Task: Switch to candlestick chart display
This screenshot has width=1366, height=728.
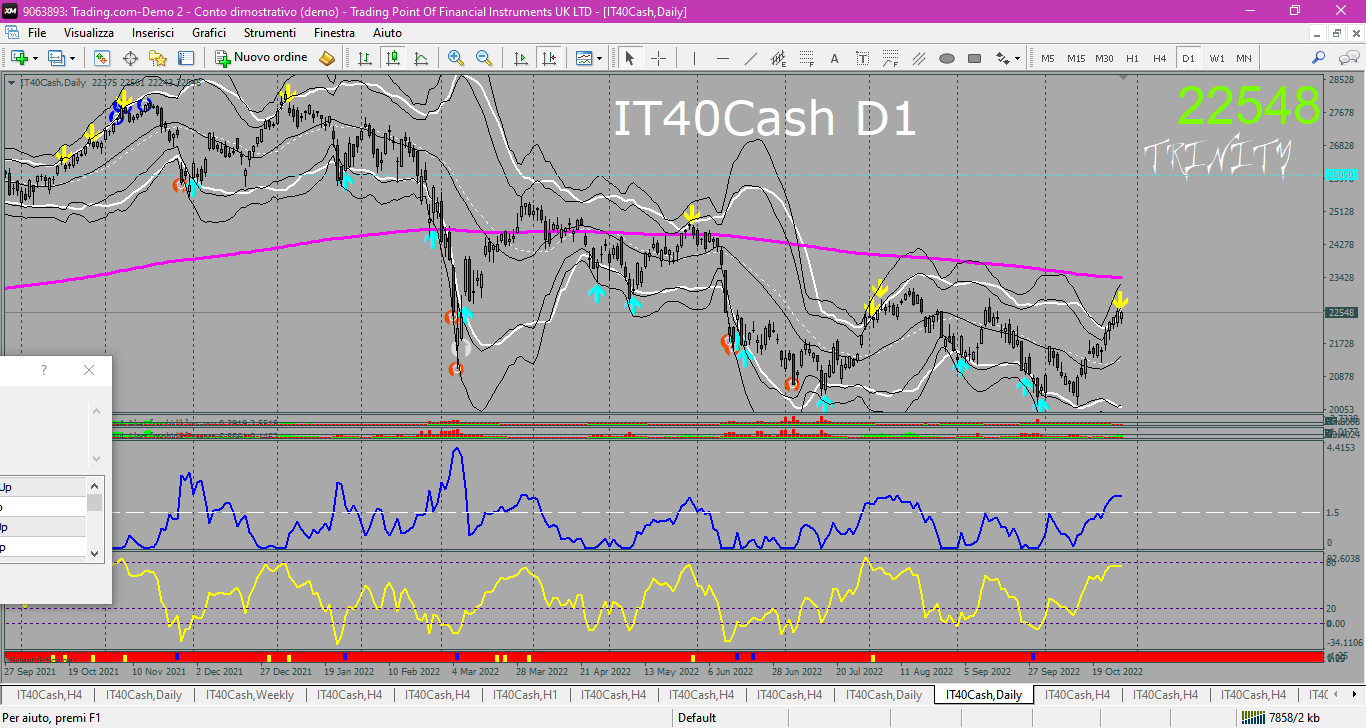Action: (x=393, y=58)
